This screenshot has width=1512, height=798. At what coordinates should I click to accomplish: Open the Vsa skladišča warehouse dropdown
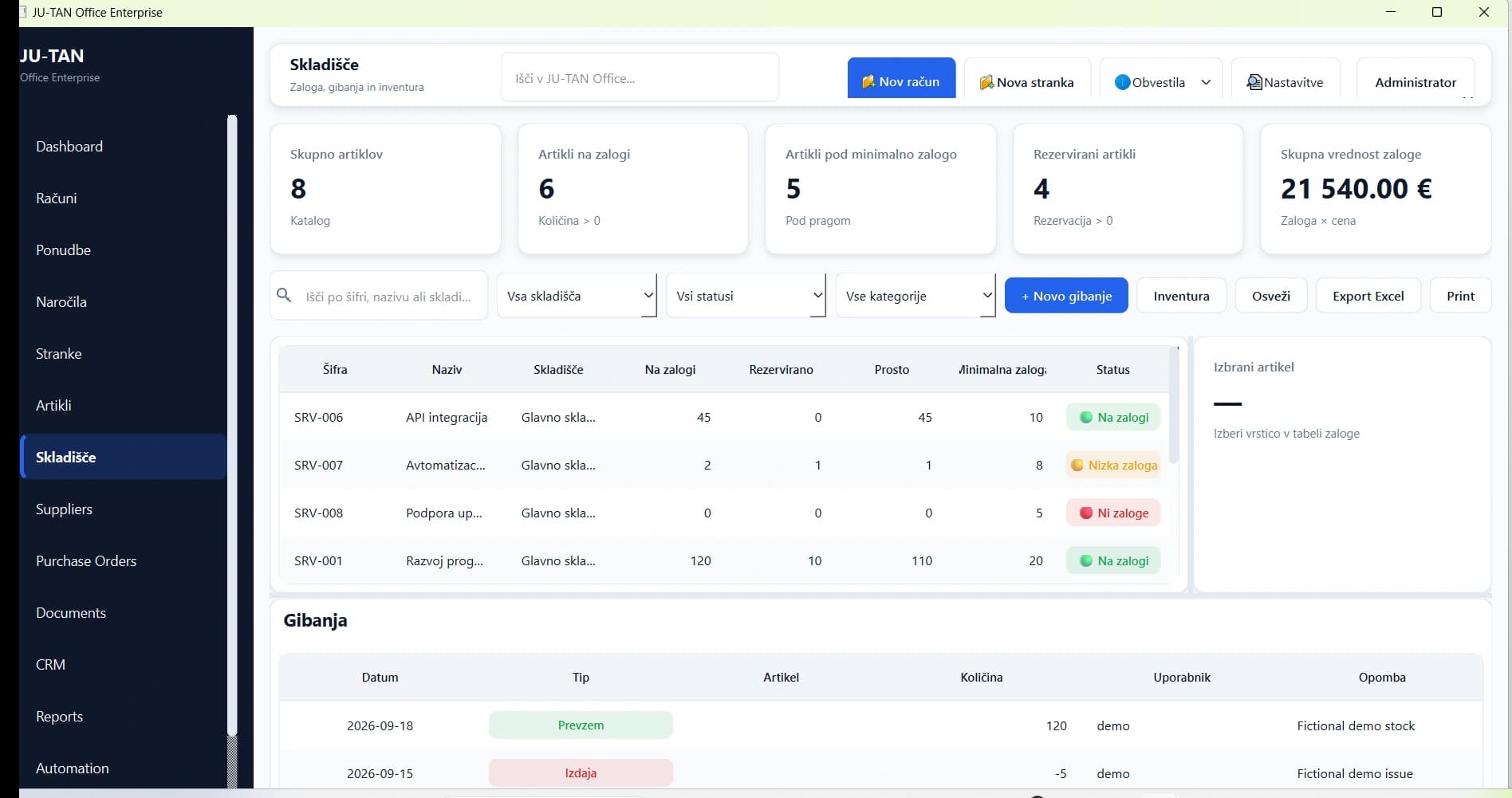tap(577, 296)
